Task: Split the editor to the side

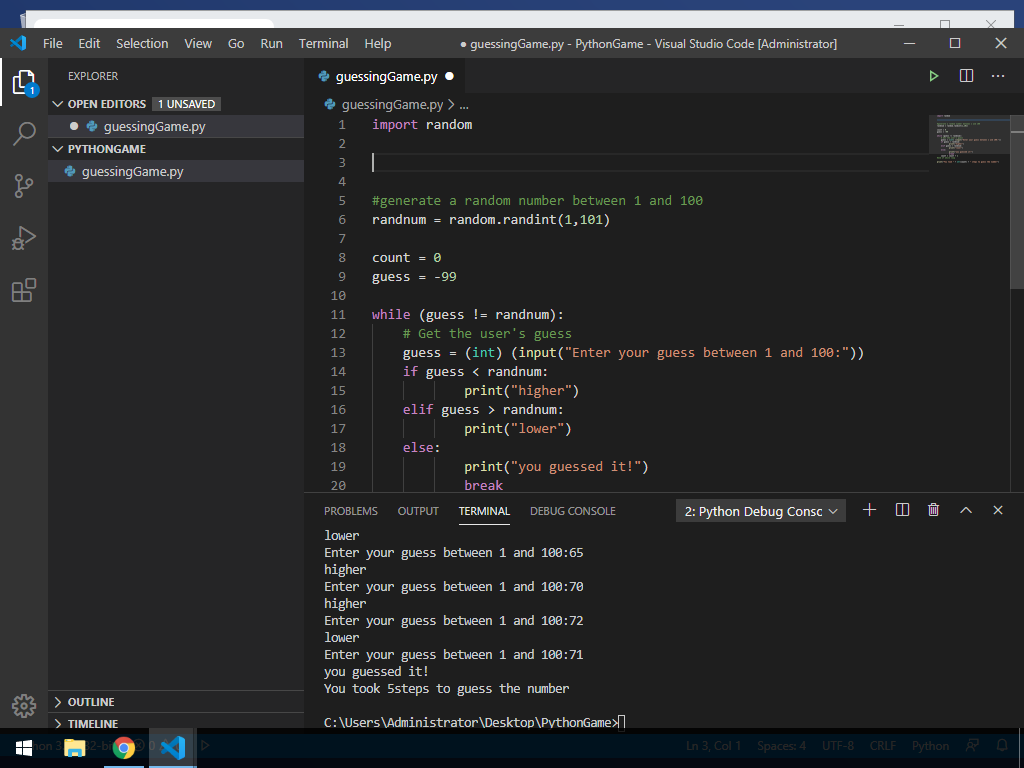Action: pyautogui.click(x=964, y=75)
